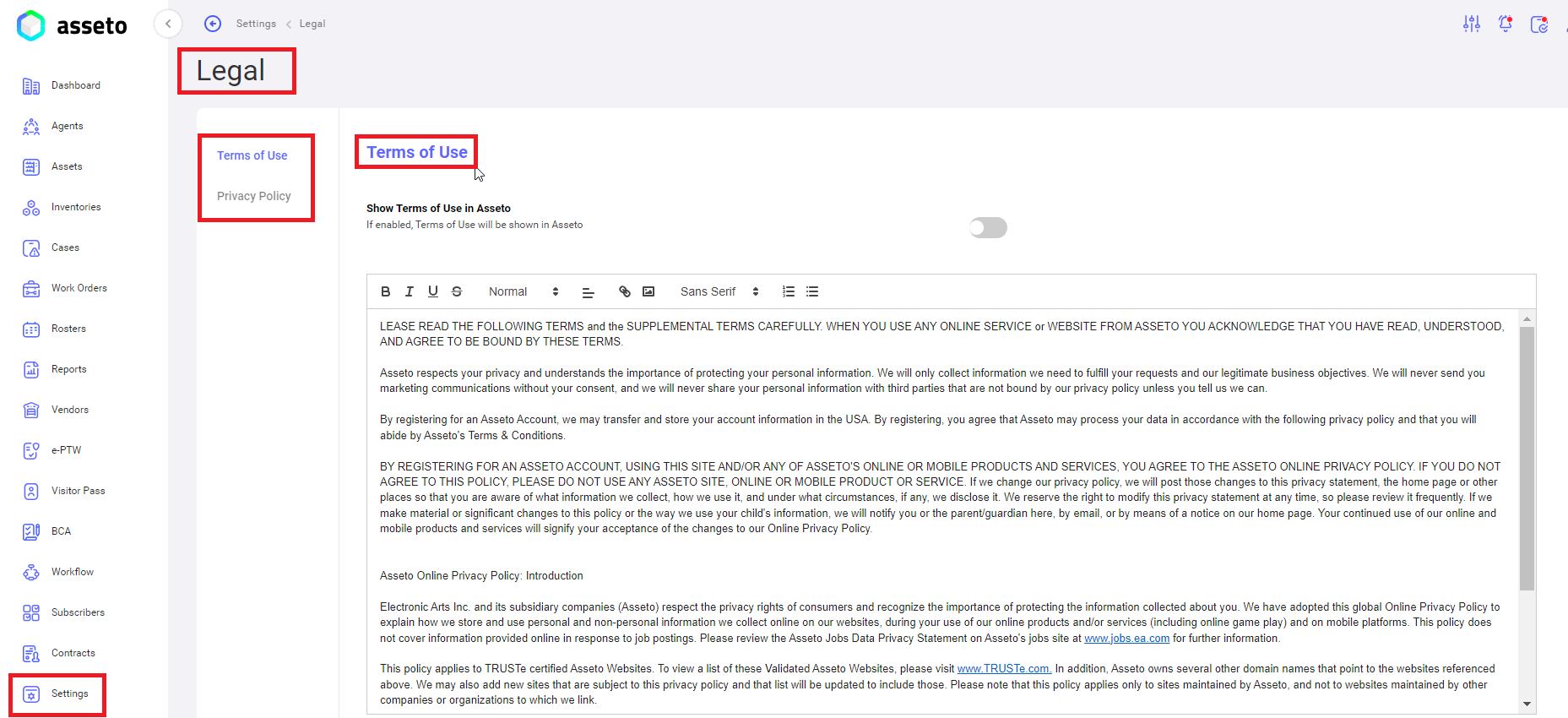Click the back arrow circle icon
1568x718 pixels.
click(x=213, y=24)
